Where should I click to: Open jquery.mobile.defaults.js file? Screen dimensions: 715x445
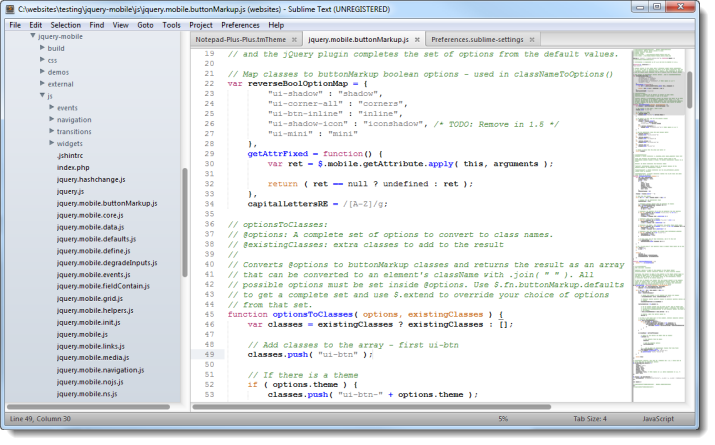point(96,239)
